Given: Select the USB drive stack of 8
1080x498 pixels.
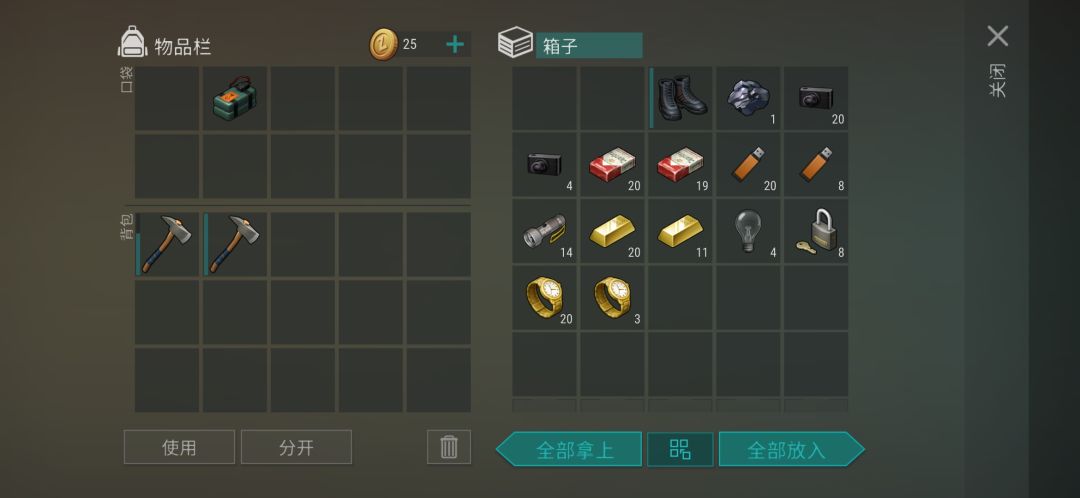Looking at the screenshot, I should pyautogui.click(x=816, y=165).
